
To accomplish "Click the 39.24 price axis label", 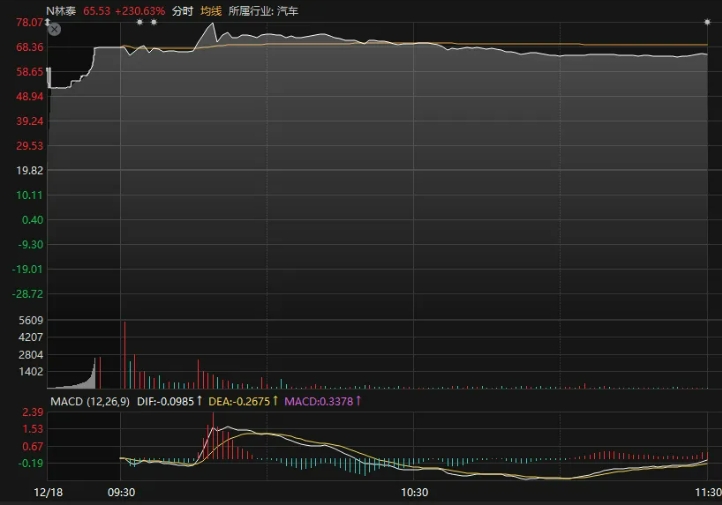I will (29, 121).
